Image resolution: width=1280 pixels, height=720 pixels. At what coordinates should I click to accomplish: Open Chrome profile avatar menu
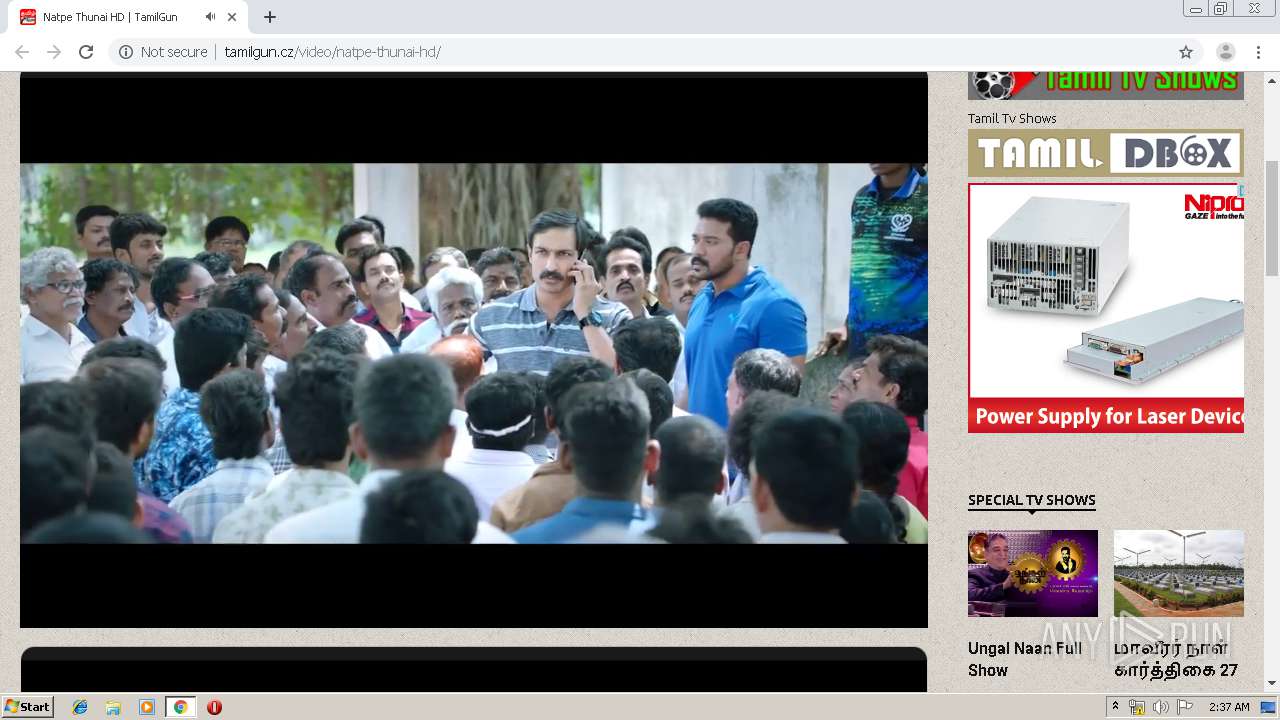(x=1225, y=52)
